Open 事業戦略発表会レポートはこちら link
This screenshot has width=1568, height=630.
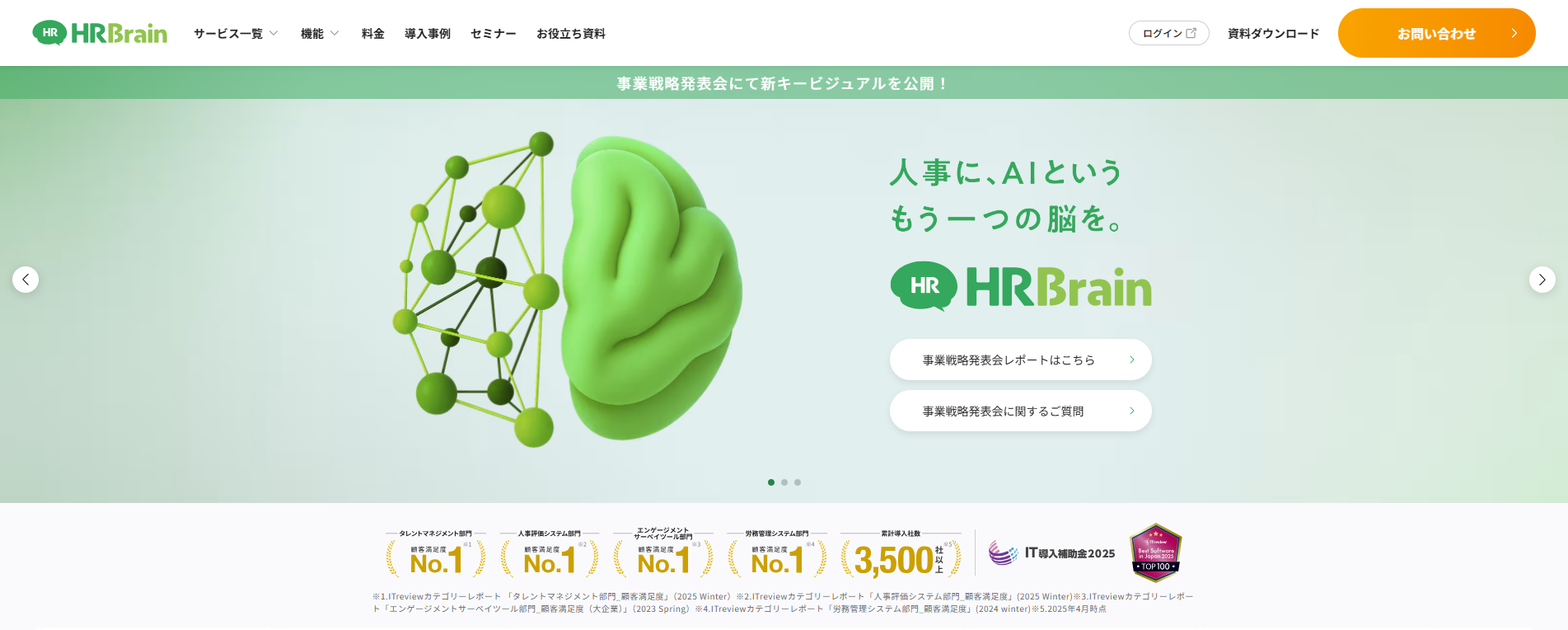tap(1020, 360)
